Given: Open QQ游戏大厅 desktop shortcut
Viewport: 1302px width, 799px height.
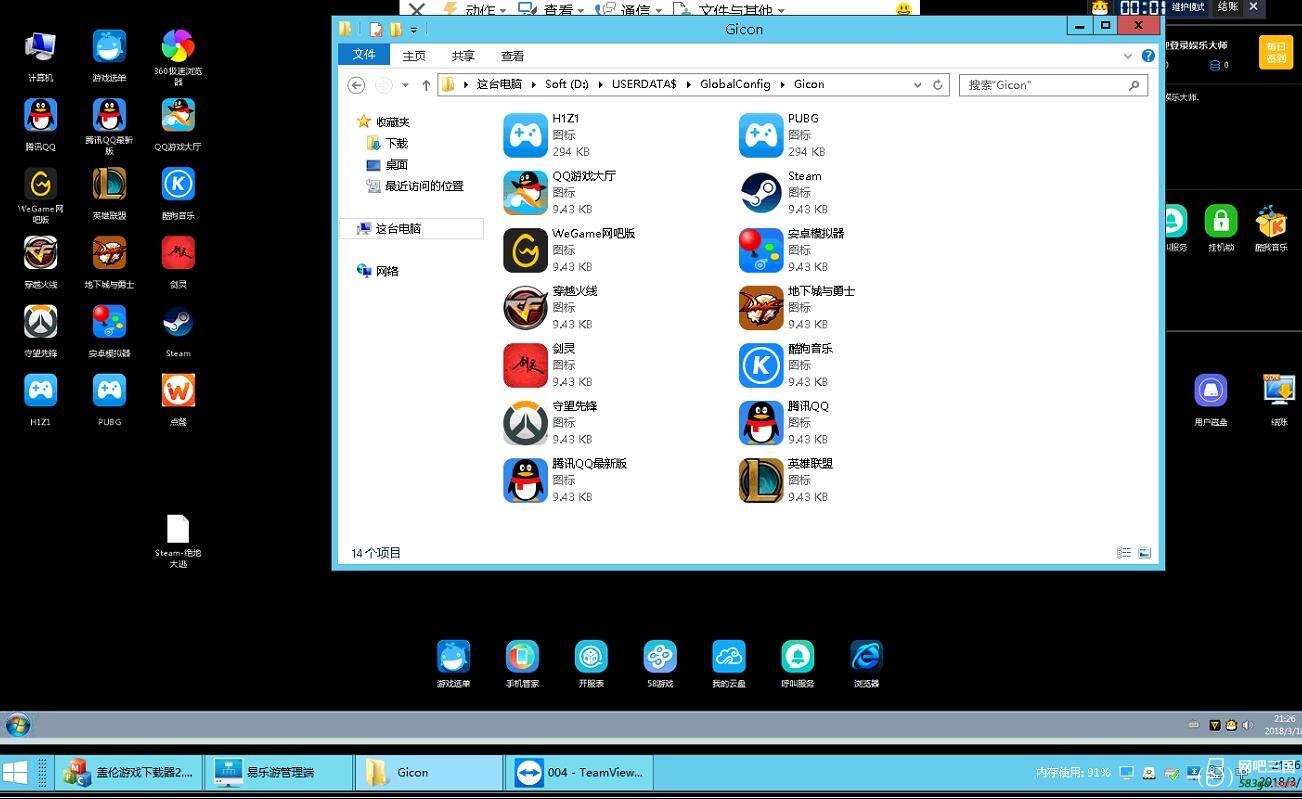Looking at the screenshot, I should [x=178, y=125].
